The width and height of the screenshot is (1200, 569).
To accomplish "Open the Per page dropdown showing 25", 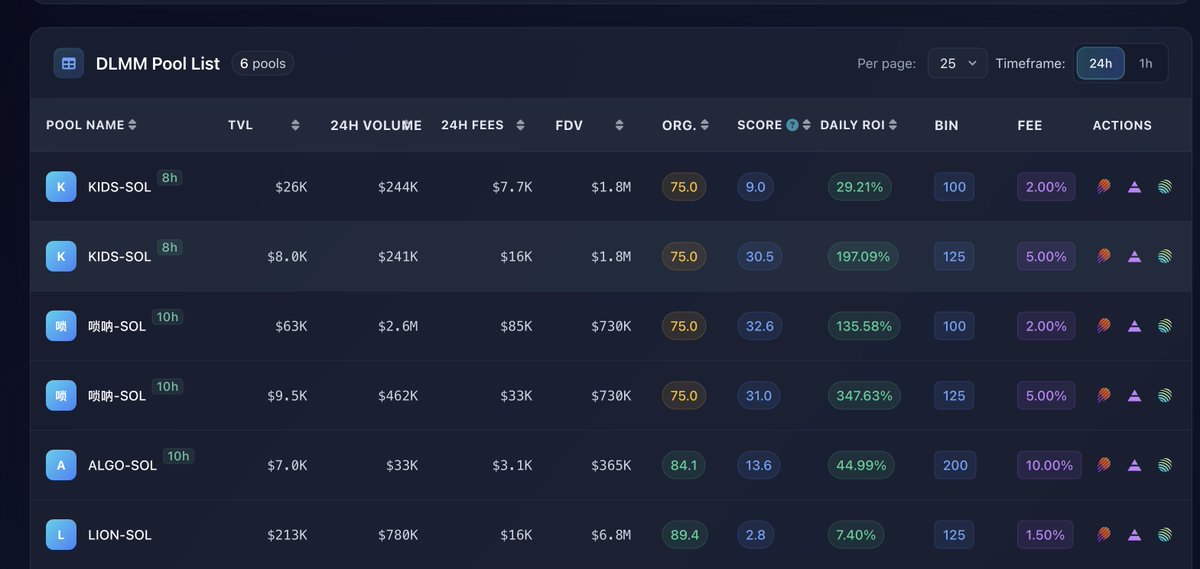I will pos(957,63).
